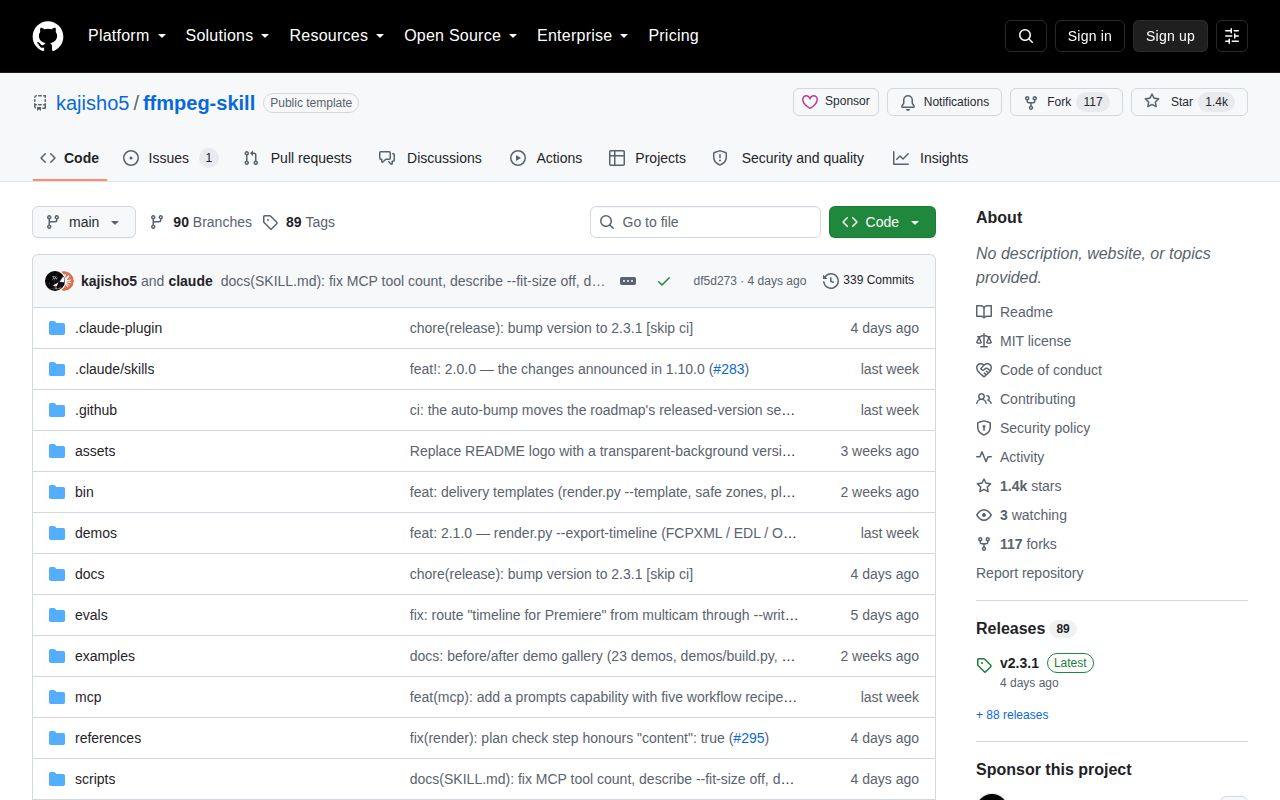Click the Notifications bell button
This screenshot has height=800, width=1280.
coord(944,102)
